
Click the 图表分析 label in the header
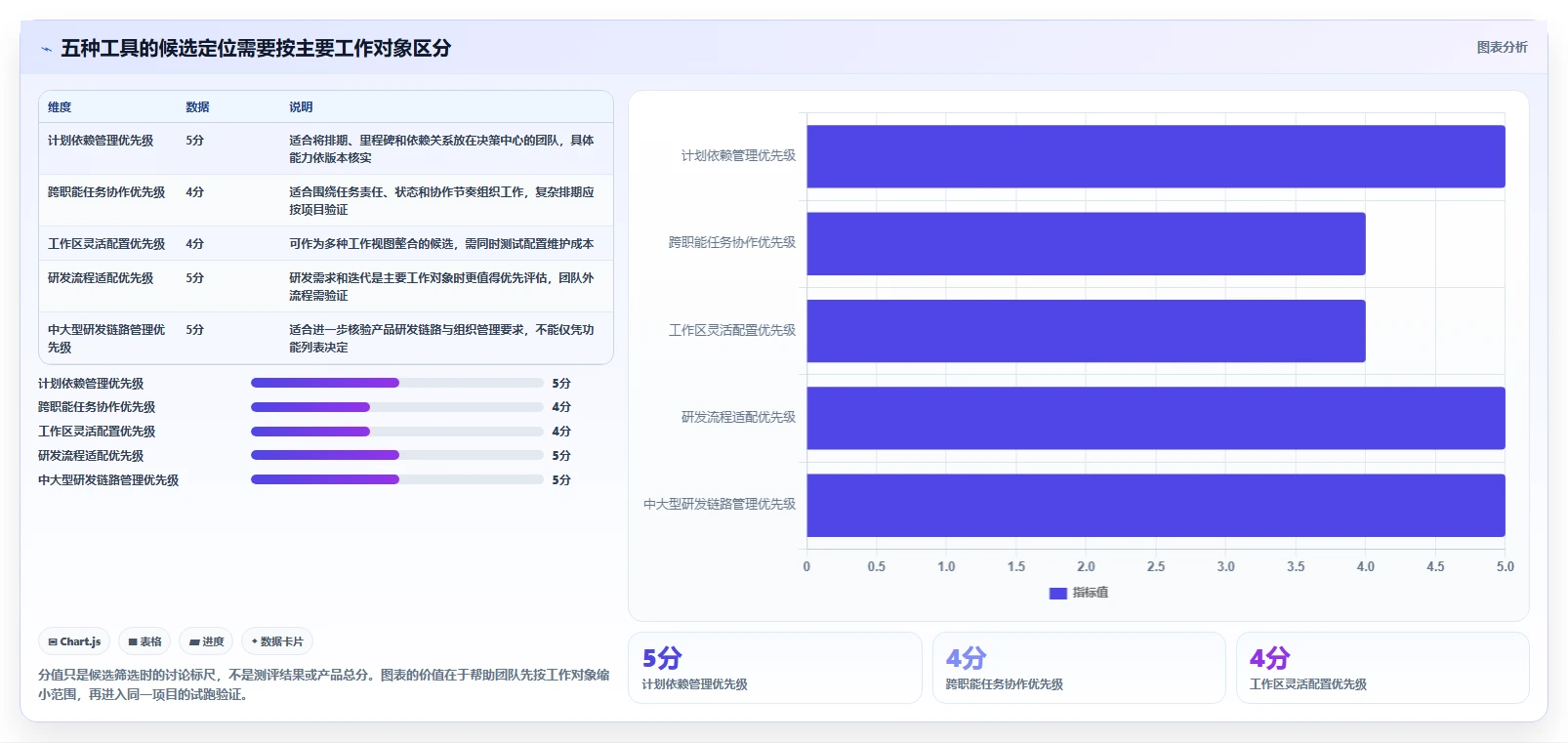coord(1502,47)
